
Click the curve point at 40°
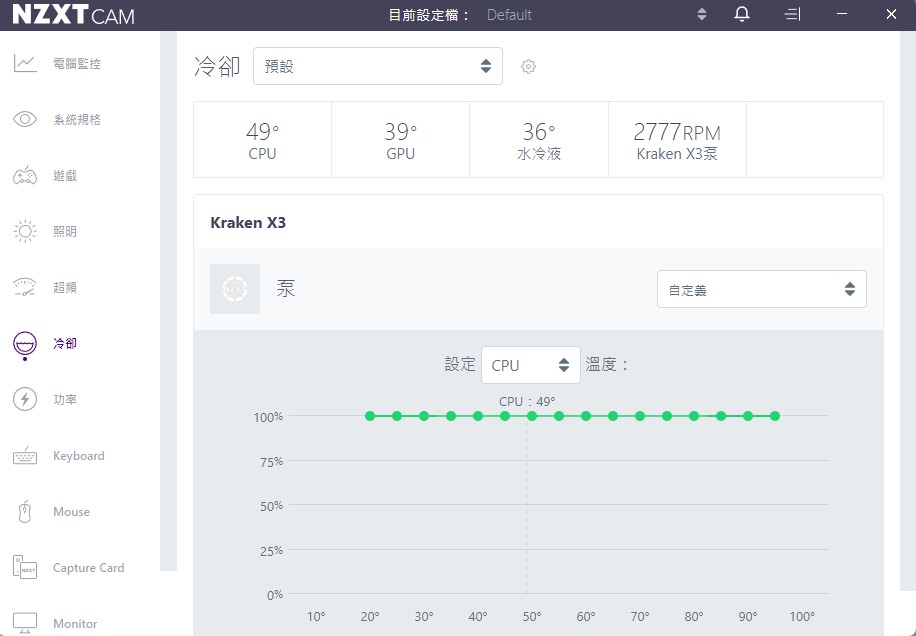pyautogui.click(x=478, y=416)
